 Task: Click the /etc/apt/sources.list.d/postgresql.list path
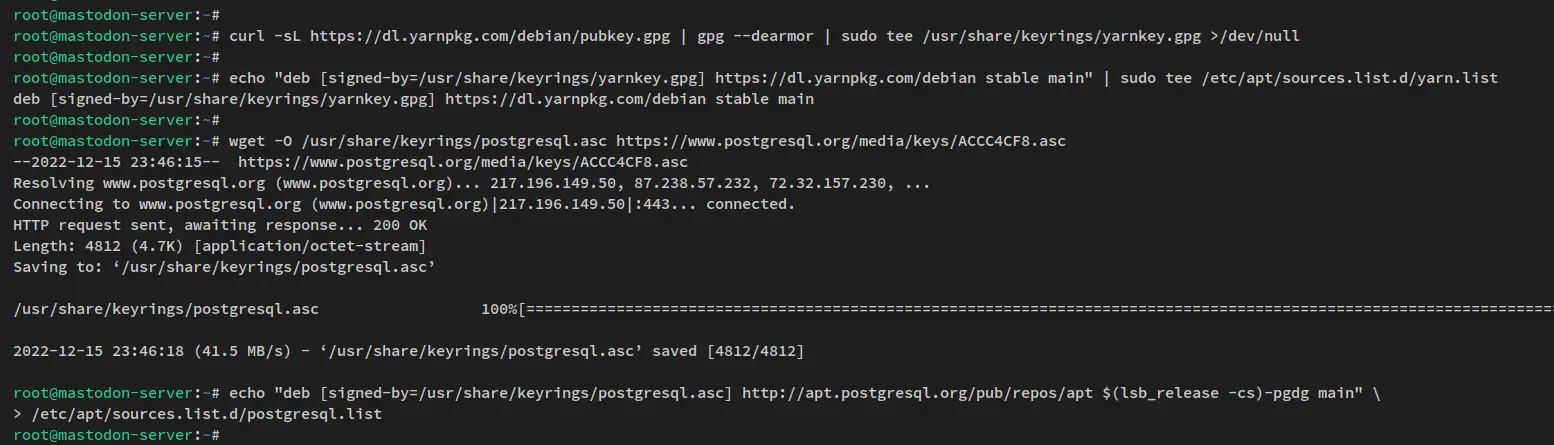point(206,414)
